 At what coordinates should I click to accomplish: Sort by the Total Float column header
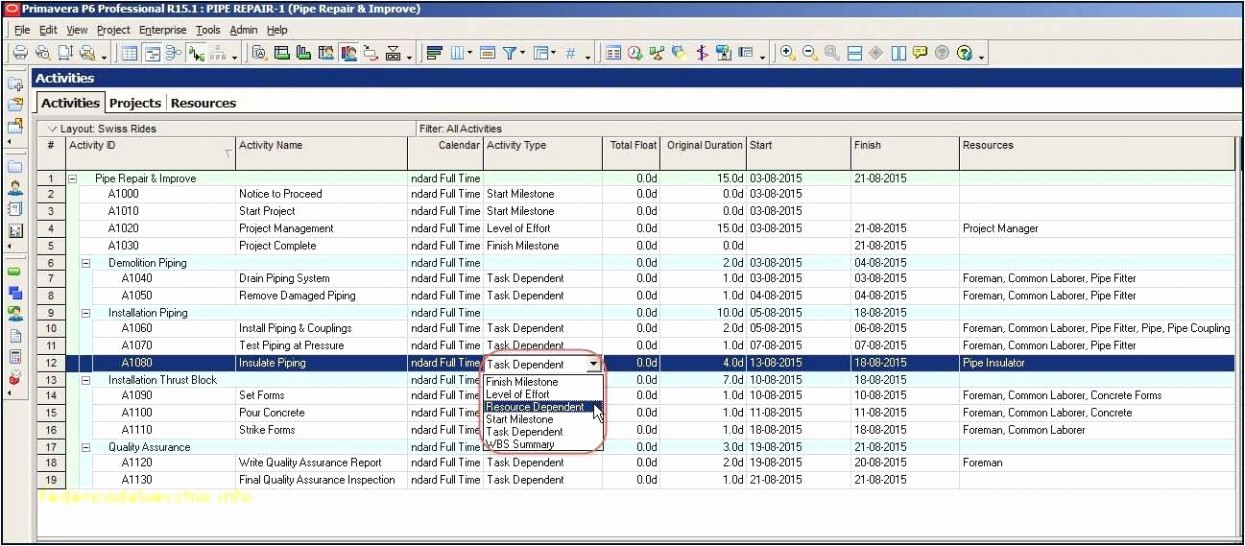[632, 146]
